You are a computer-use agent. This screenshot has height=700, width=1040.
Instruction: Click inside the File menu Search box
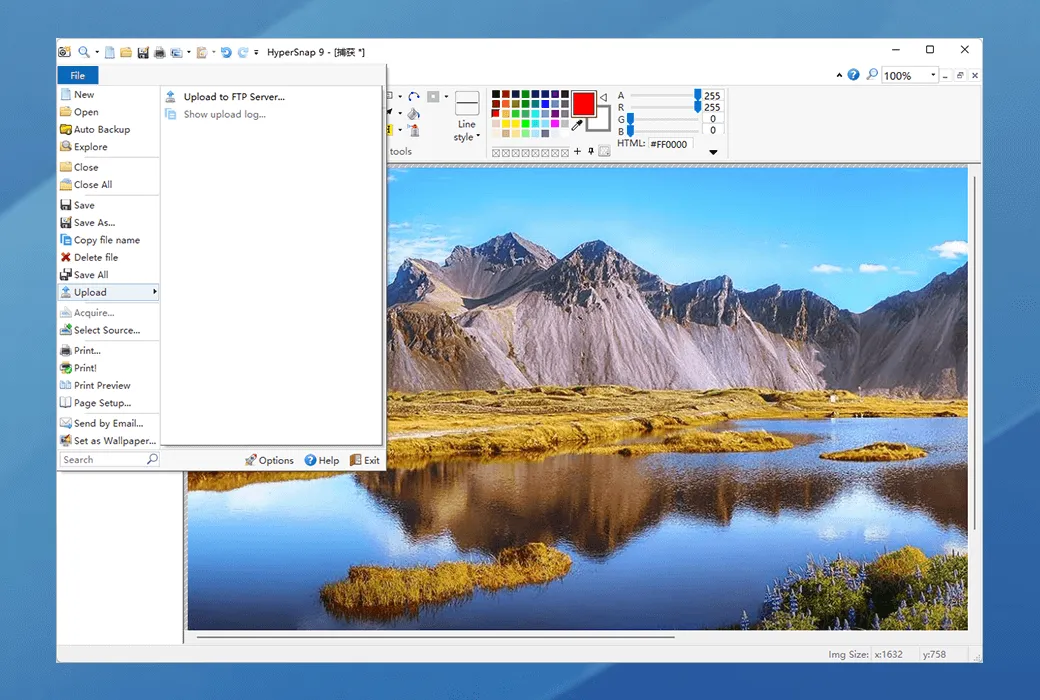[x=105, y=459]
